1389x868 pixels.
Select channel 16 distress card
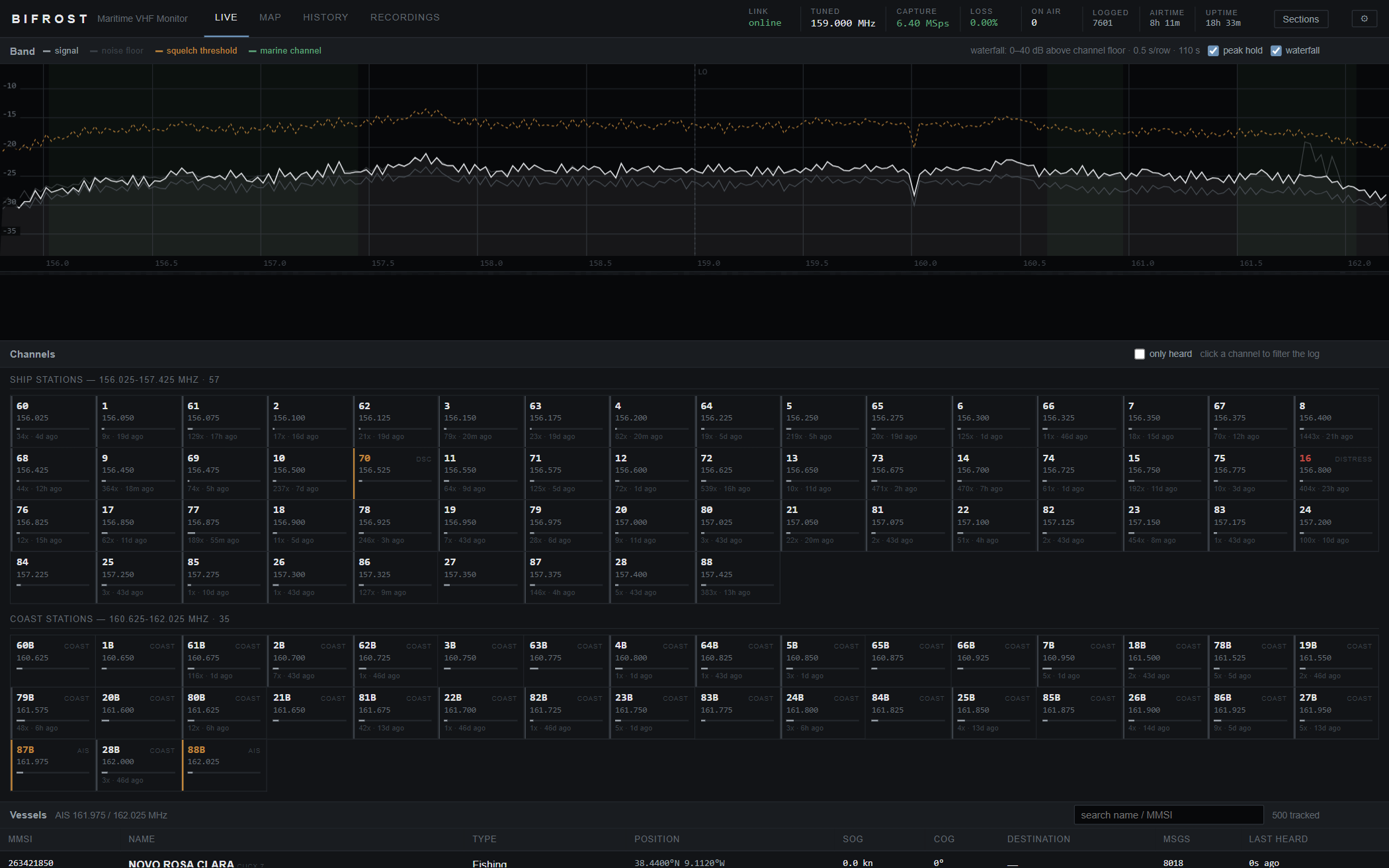point(1335,473)
